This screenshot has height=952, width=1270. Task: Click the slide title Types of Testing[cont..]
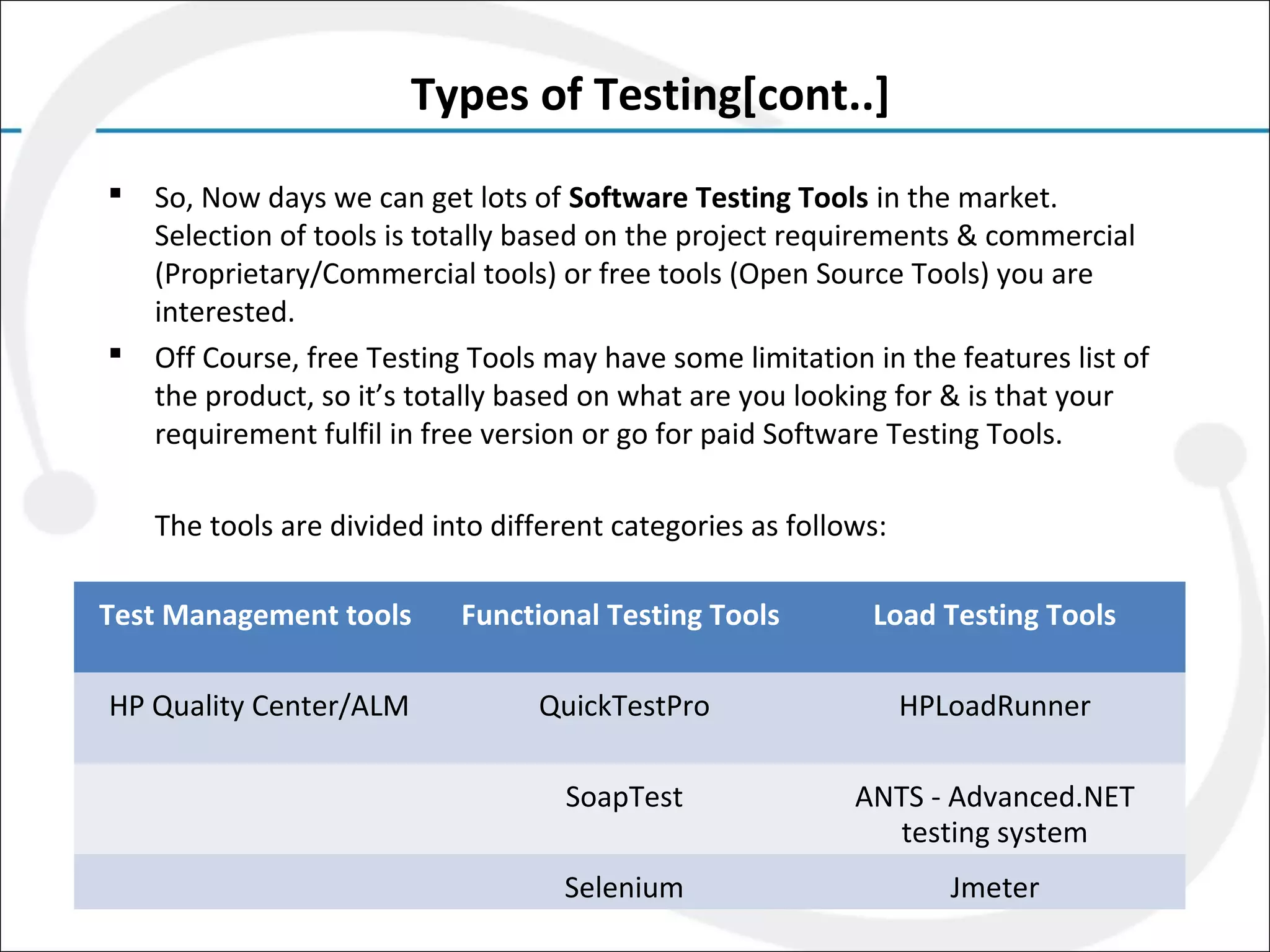649,95
